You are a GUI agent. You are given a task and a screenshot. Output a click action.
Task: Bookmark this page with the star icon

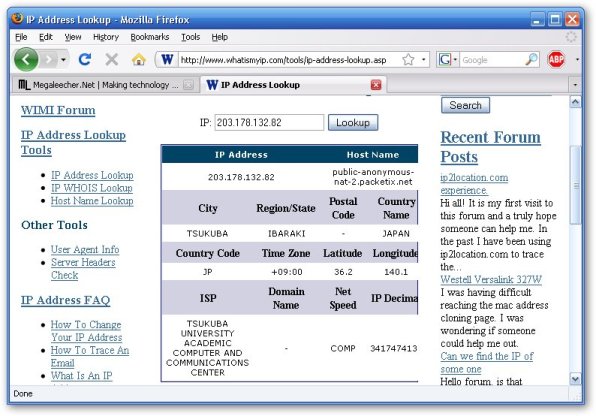pos(408,60)
